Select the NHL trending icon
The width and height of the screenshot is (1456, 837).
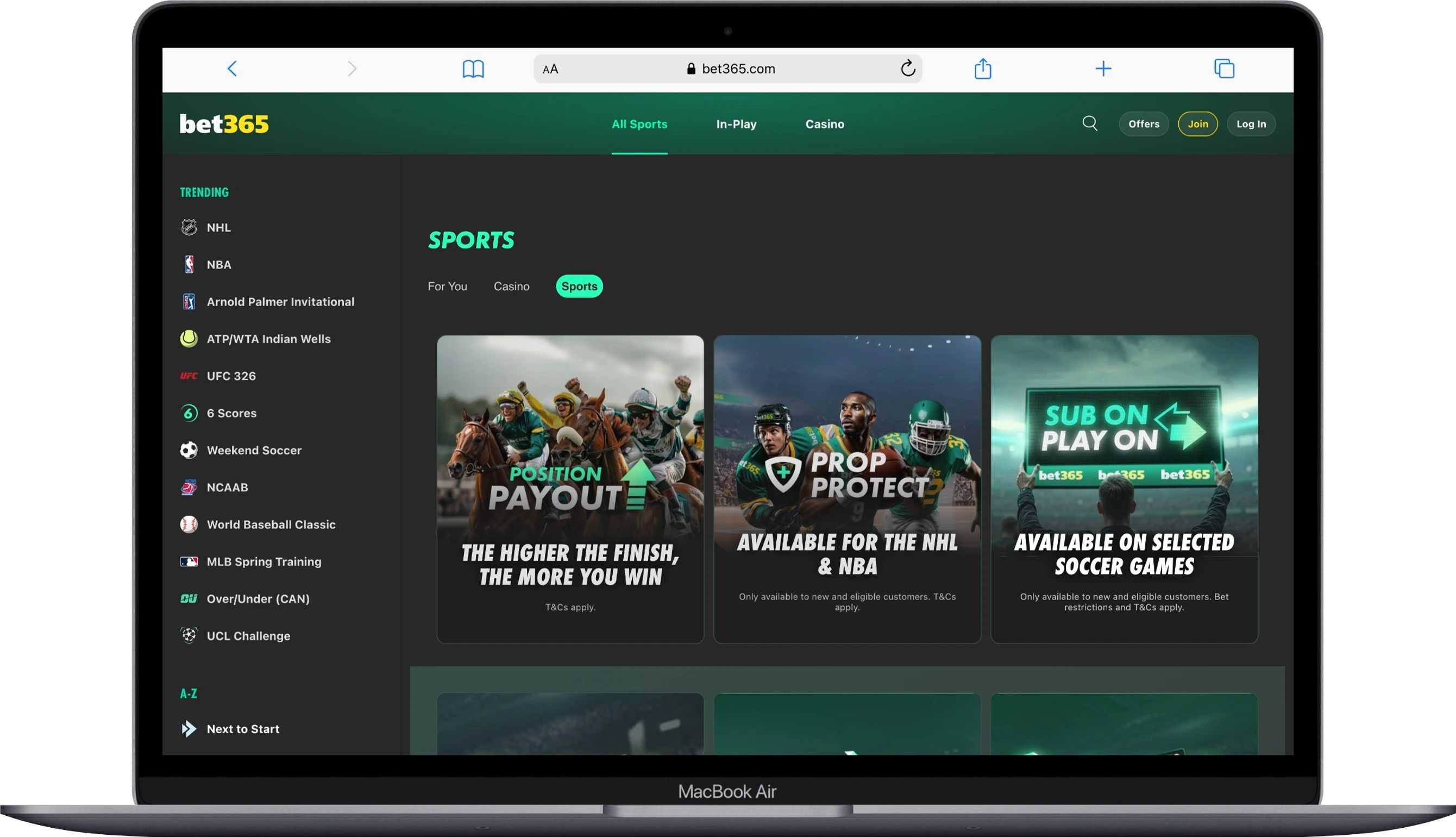189,227
